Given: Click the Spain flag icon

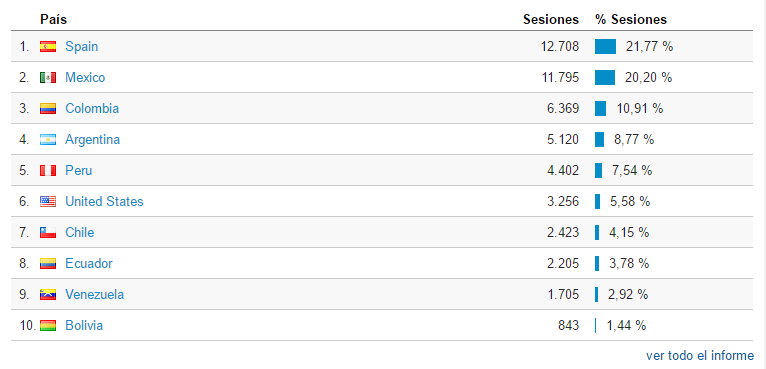Looking at the screenshot, I should [48, 47].
